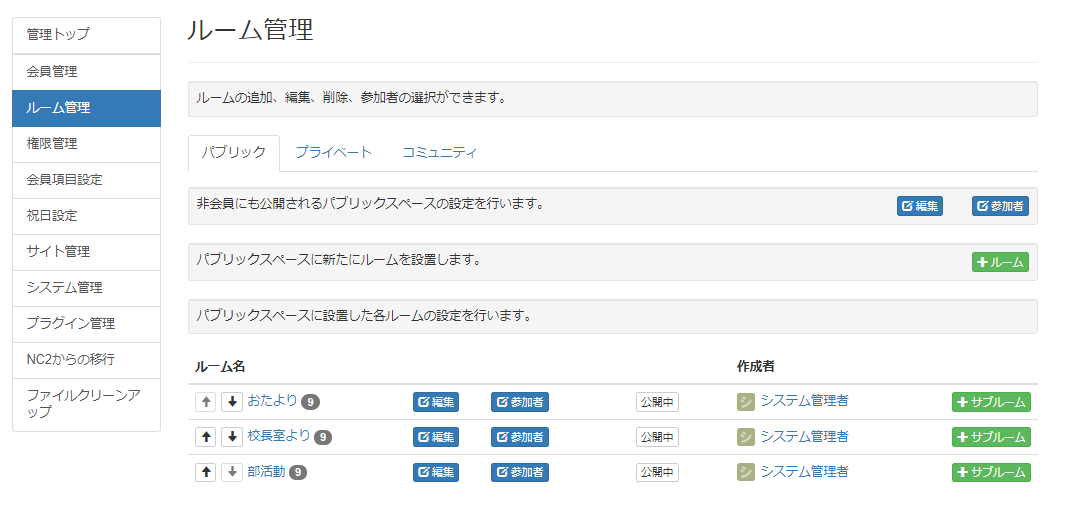Add a new ルーム with green button

[x=1000, y=262]
